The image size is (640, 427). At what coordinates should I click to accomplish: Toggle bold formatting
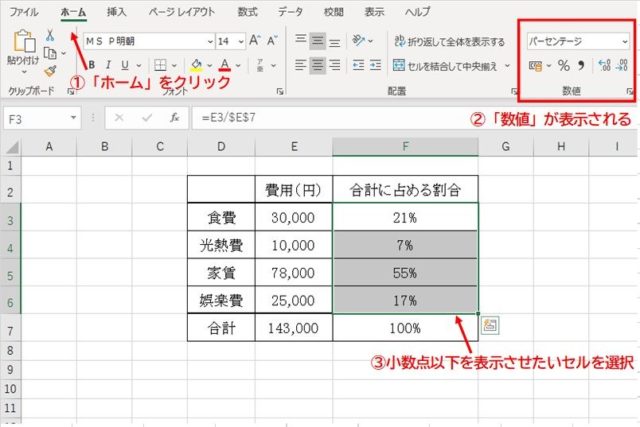[x=90, y=66]
